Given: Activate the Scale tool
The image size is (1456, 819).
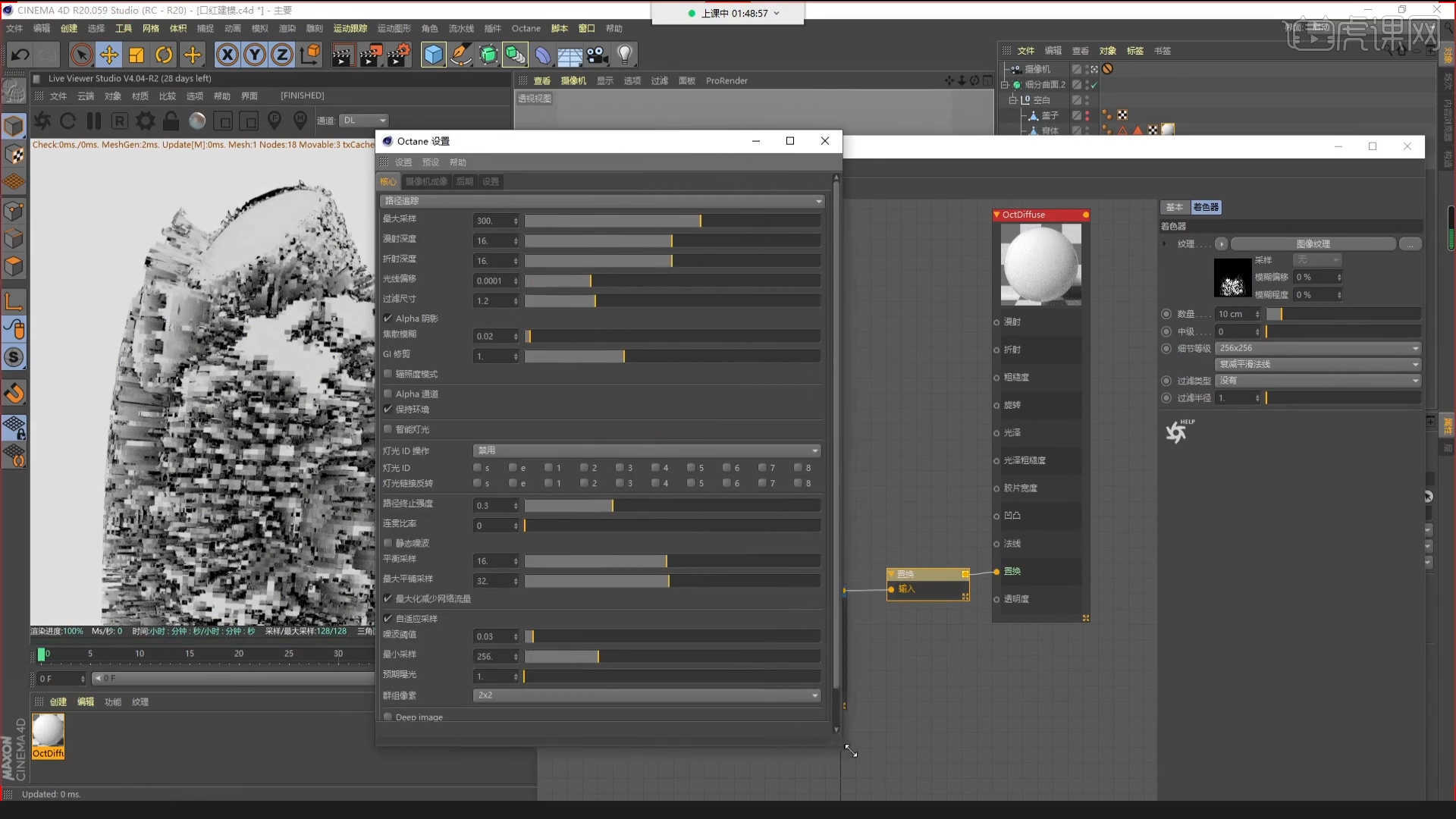Looking at the screenshot, I should pyautogui.click(x=136, y=55).
